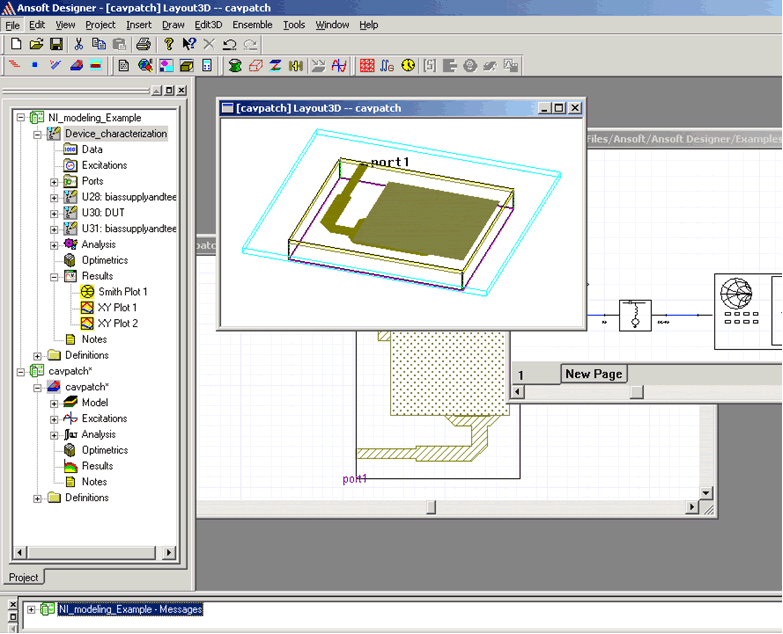Image resolution: width=783 pixels, height=634 pixels.
Task: Click the green spool toolbar icon
Action: pos(235,65)
